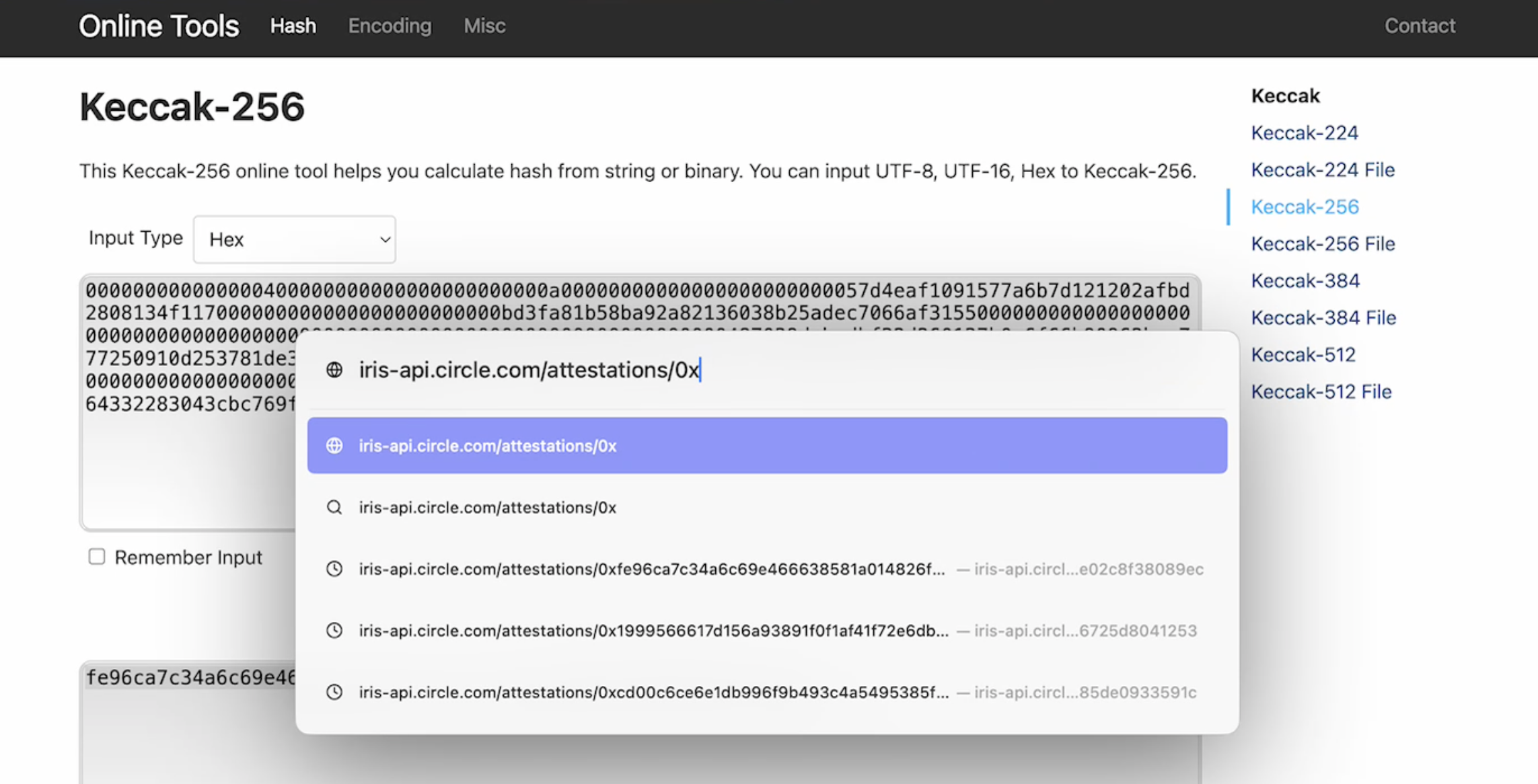
Task: Enable the Remember Input checkbox
Action: 97,557
